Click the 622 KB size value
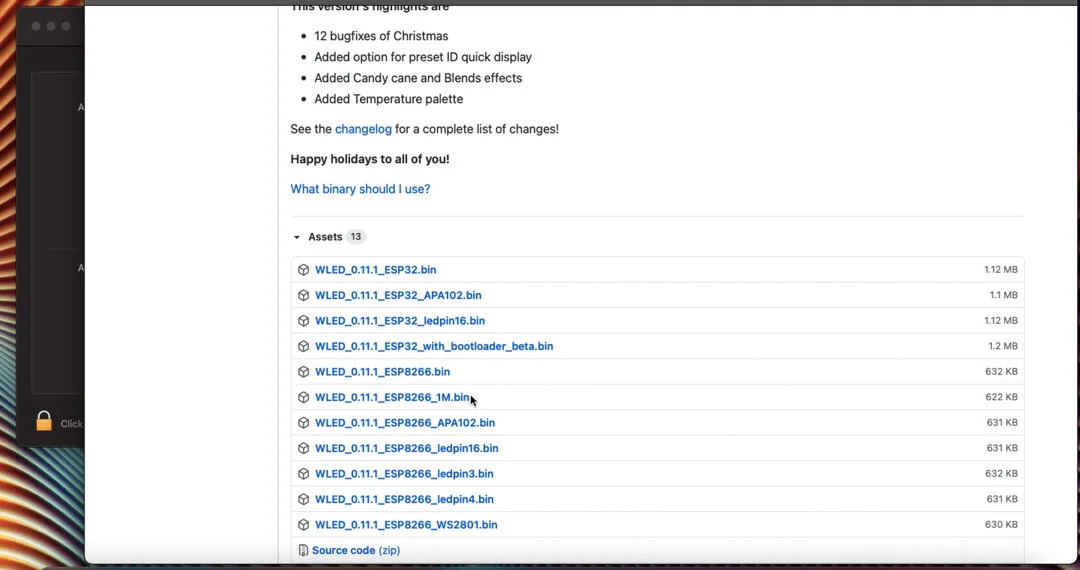Screen dimensions: 1080x570 pyautogui.click(x=1001, y=397)
